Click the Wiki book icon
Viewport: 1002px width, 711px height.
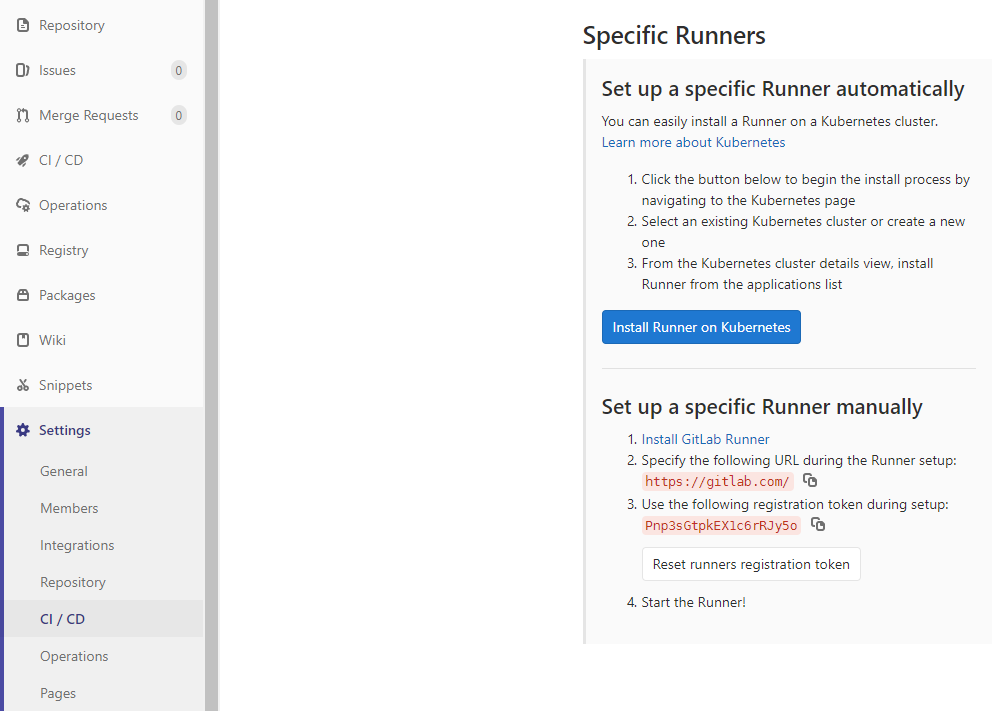pyautogui.click(x=23, y=340)
